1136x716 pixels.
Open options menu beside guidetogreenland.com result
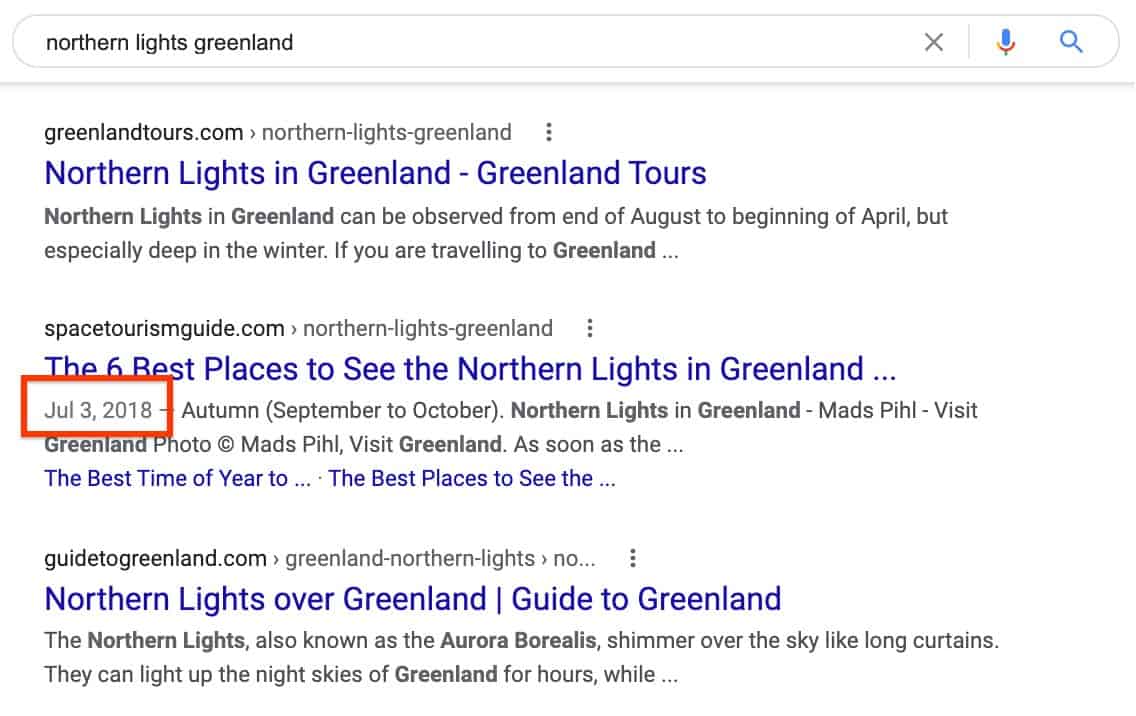pos(632,558)
